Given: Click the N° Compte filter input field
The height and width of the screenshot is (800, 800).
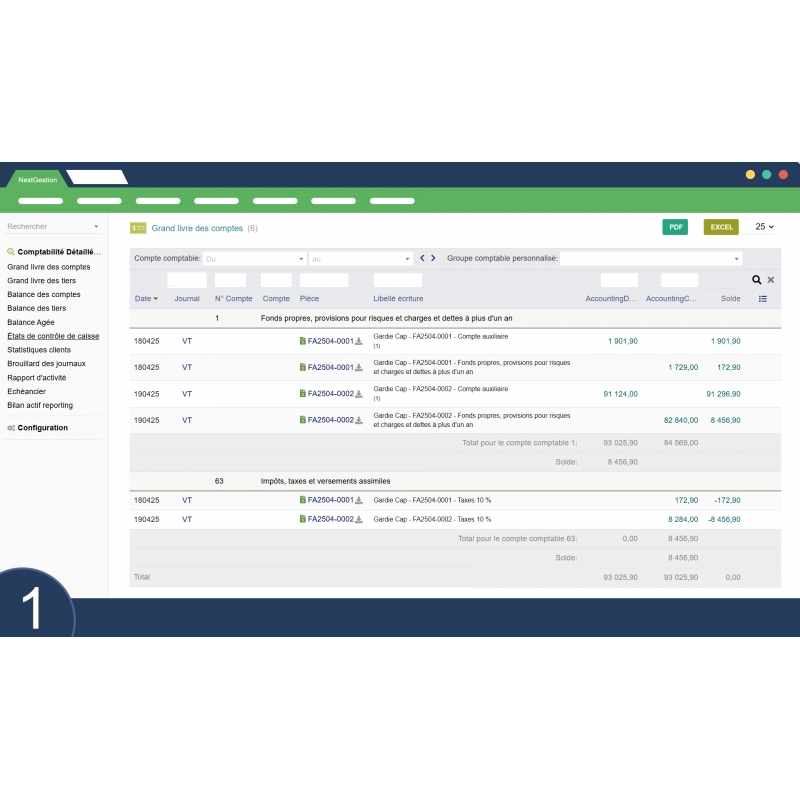Looking at the screenshot, I should tap(232, 280).
